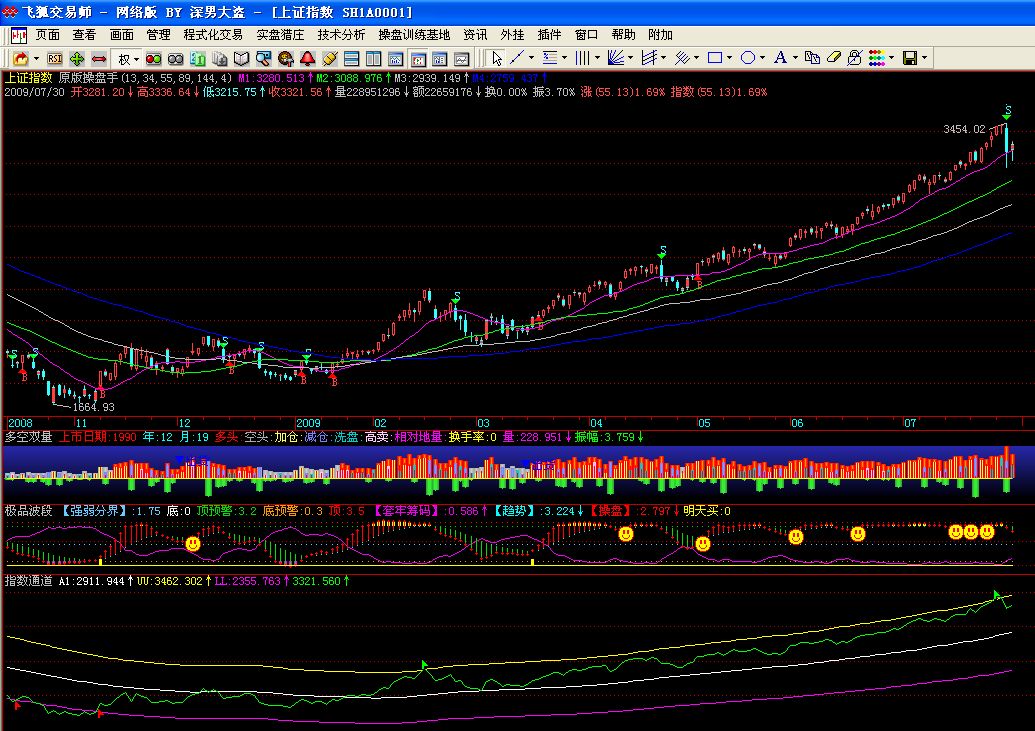Click the 1664.93 low price label
The image size is (1035, 731).
click(x=93, y=407)
